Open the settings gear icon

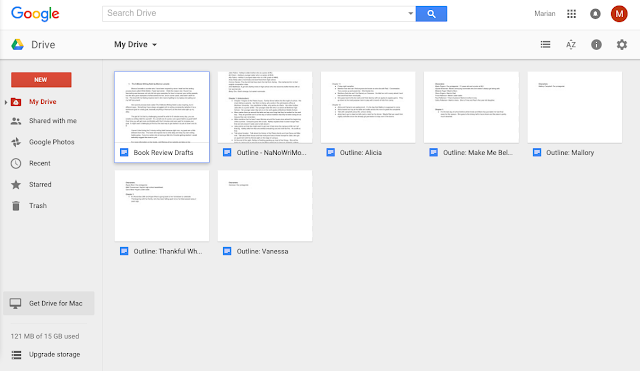[x=622, y=44]
